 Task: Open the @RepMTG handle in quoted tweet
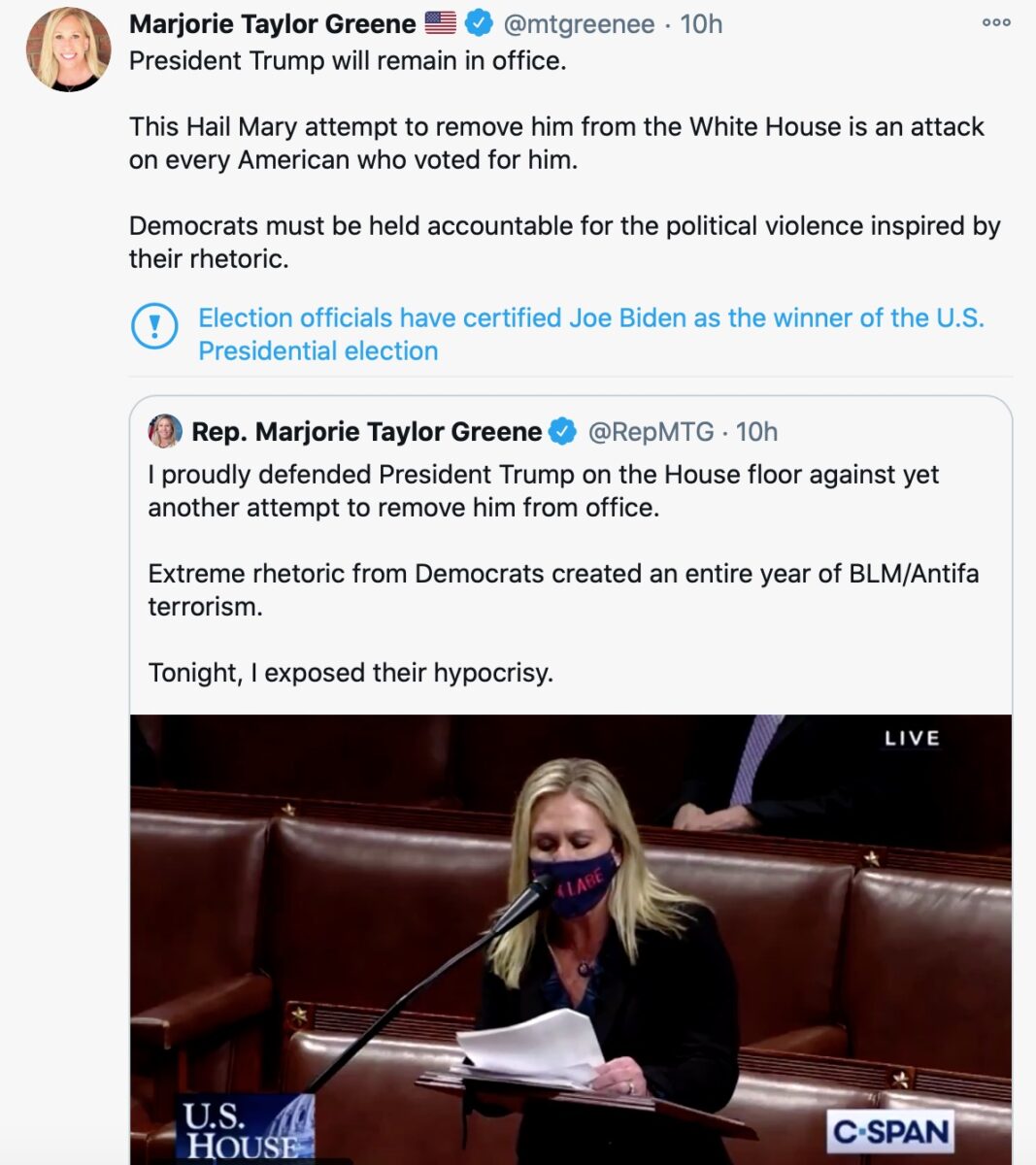tap(651, 432)
